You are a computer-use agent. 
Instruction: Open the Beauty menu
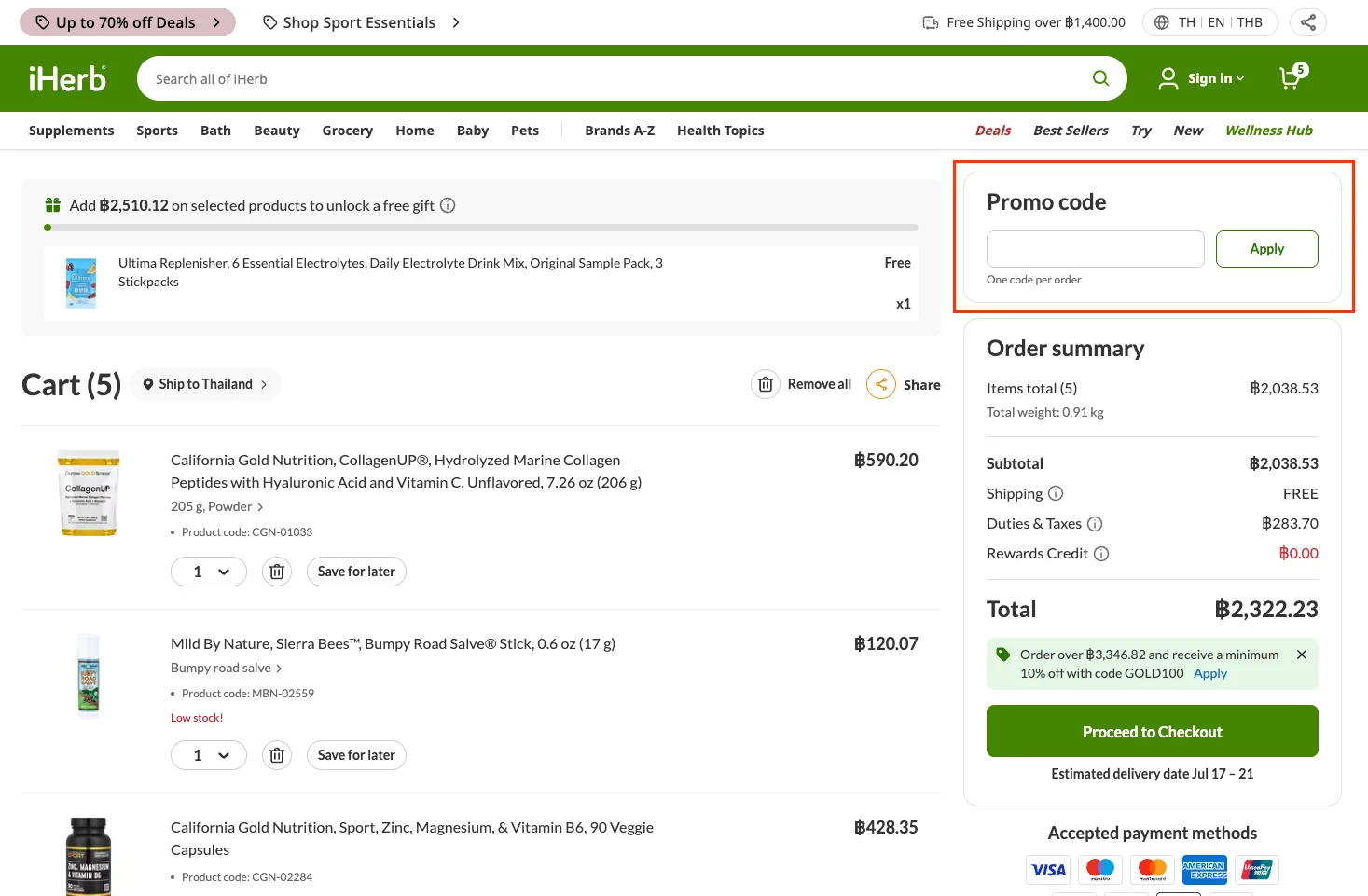click(277, 131)
